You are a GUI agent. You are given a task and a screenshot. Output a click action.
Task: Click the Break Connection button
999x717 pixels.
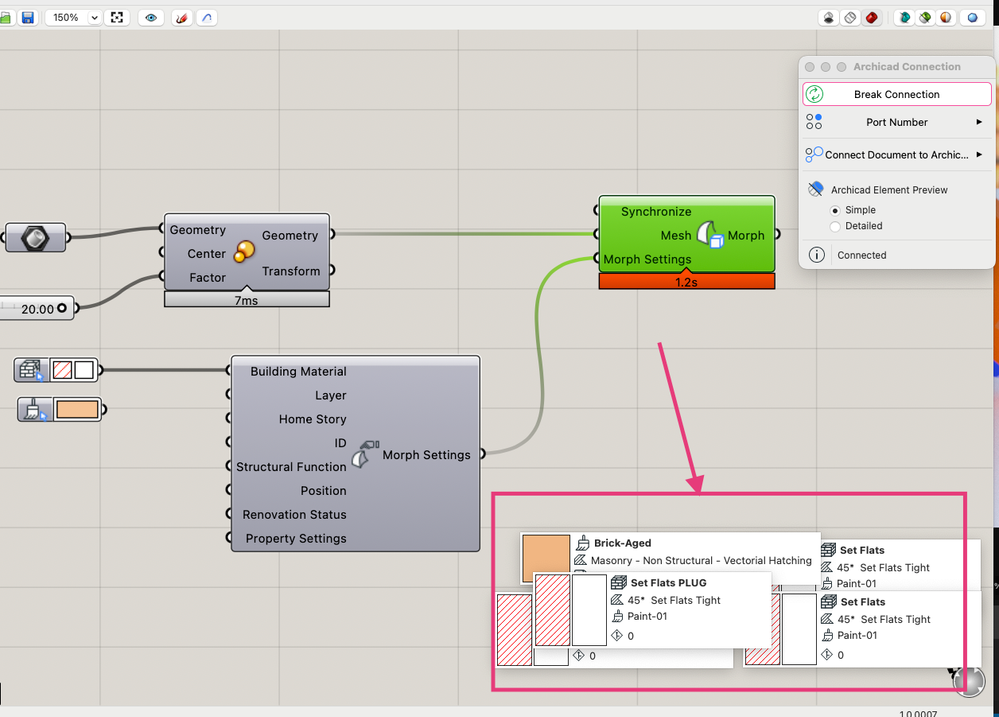coord(896,94)
